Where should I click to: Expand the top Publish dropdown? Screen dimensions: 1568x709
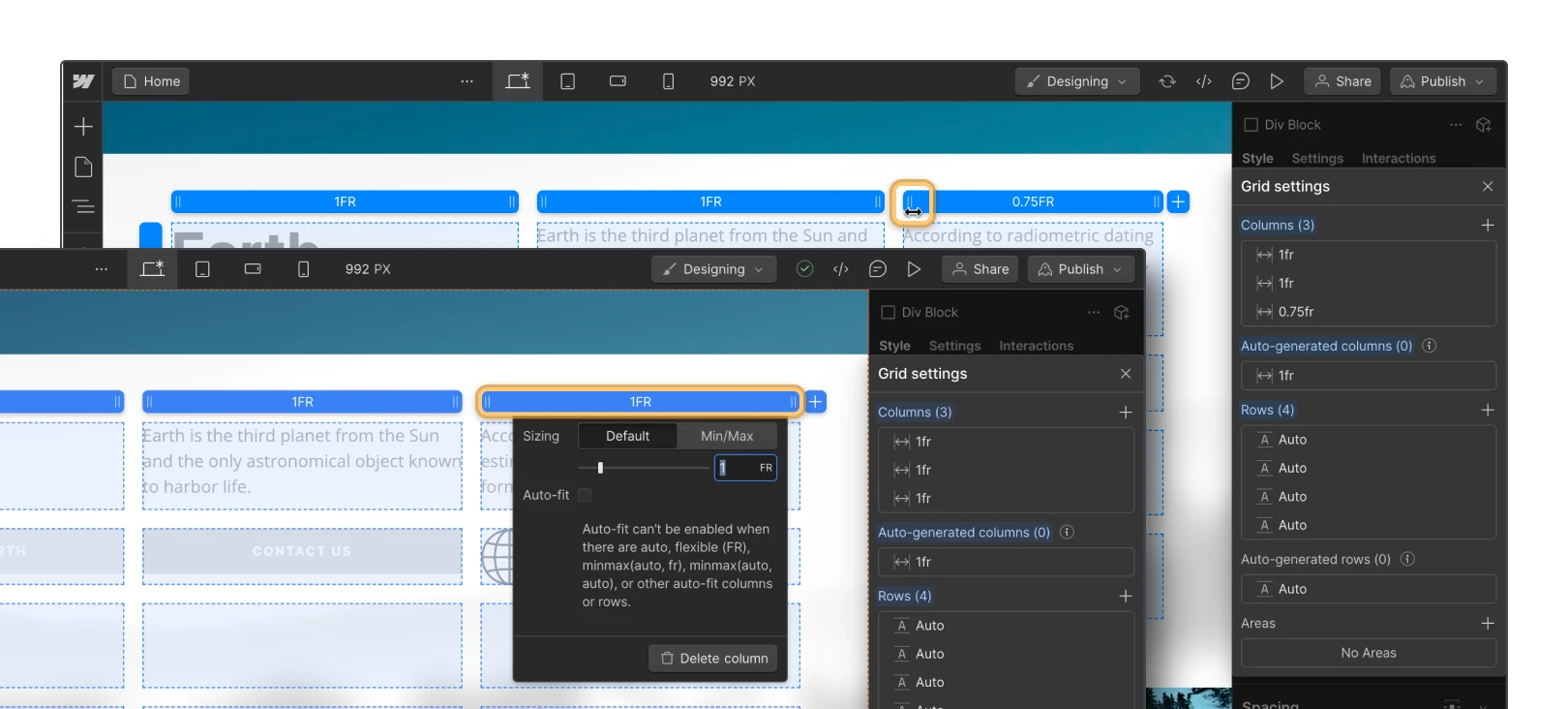point(1442,81)
